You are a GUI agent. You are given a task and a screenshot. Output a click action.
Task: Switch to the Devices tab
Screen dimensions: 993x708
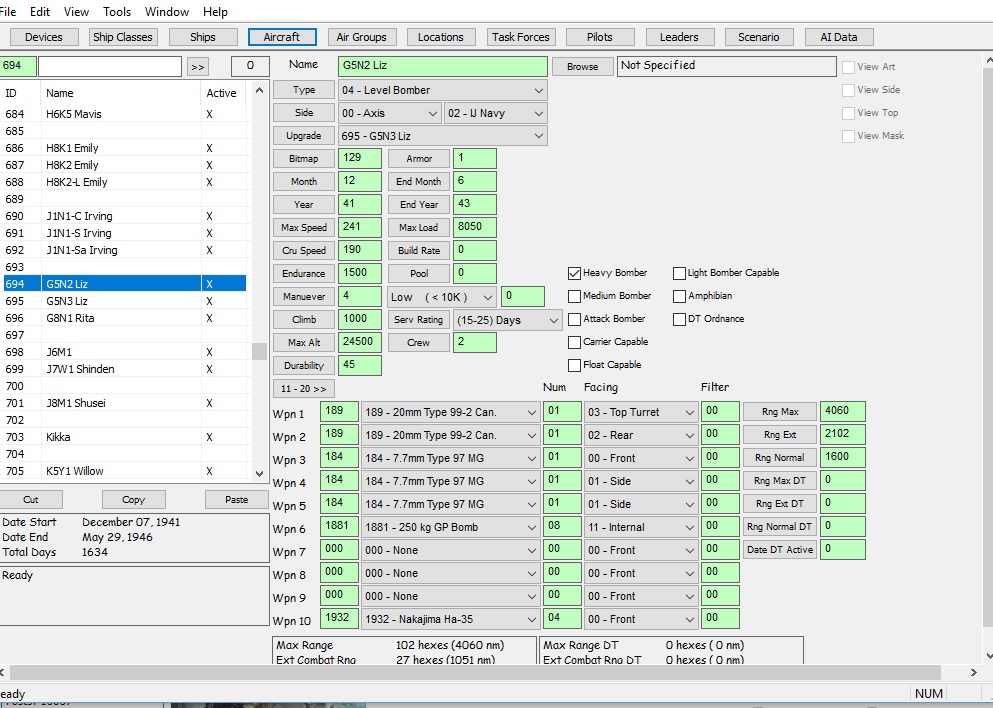[x=44, y=37]
